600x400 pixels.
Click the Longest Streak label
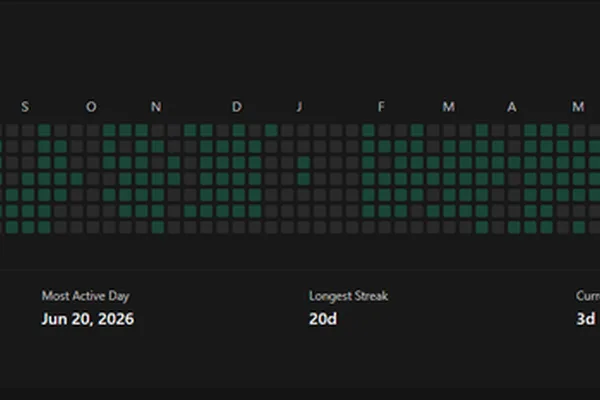349,296
